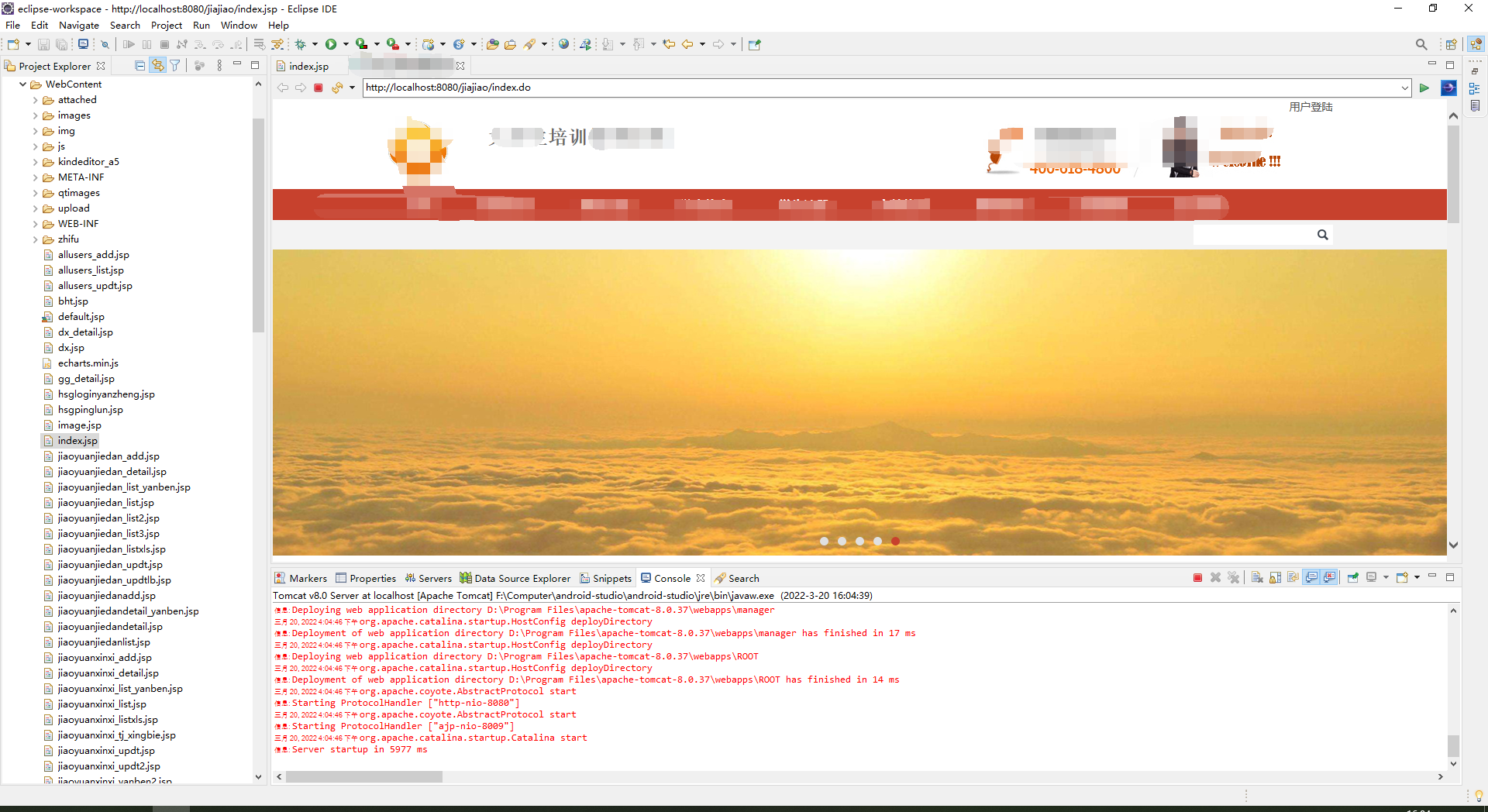Screen dimensions: 1488x812
Task: Click back navigation arrow in main toolbar
Action: [687, 44]
